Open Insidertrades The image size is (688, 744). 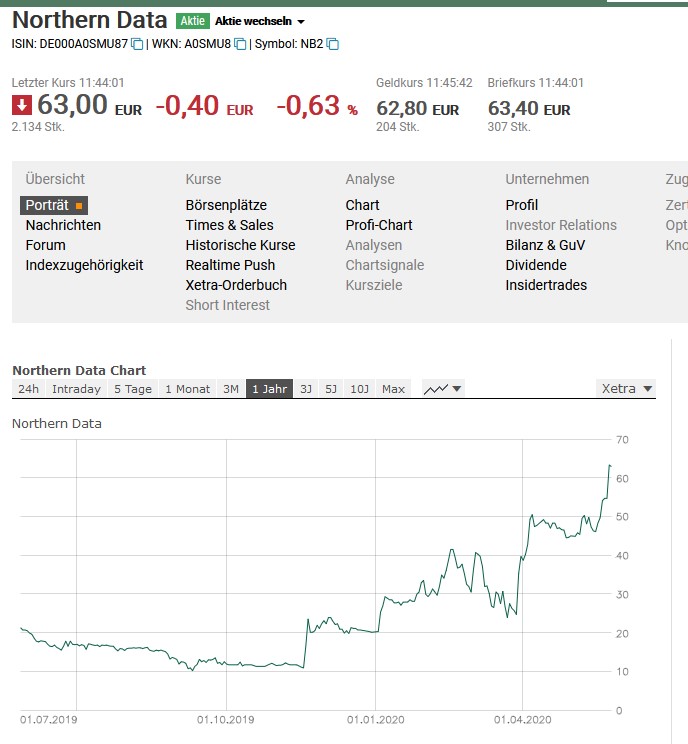(x=546, y=285)
